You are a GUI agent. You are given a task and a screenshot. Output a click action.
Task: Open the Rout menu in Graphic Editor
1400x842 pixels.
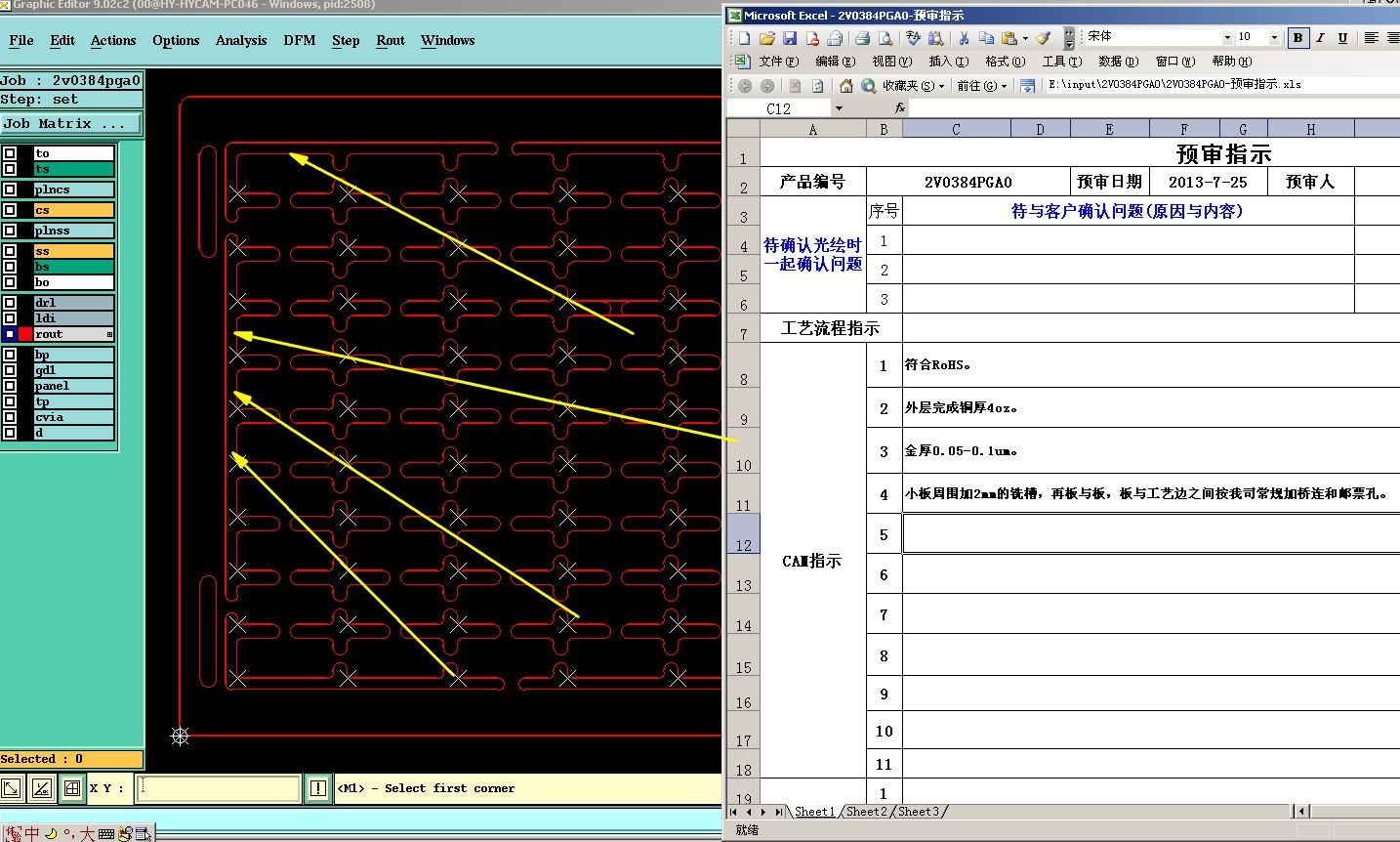(x=391, y=40)
